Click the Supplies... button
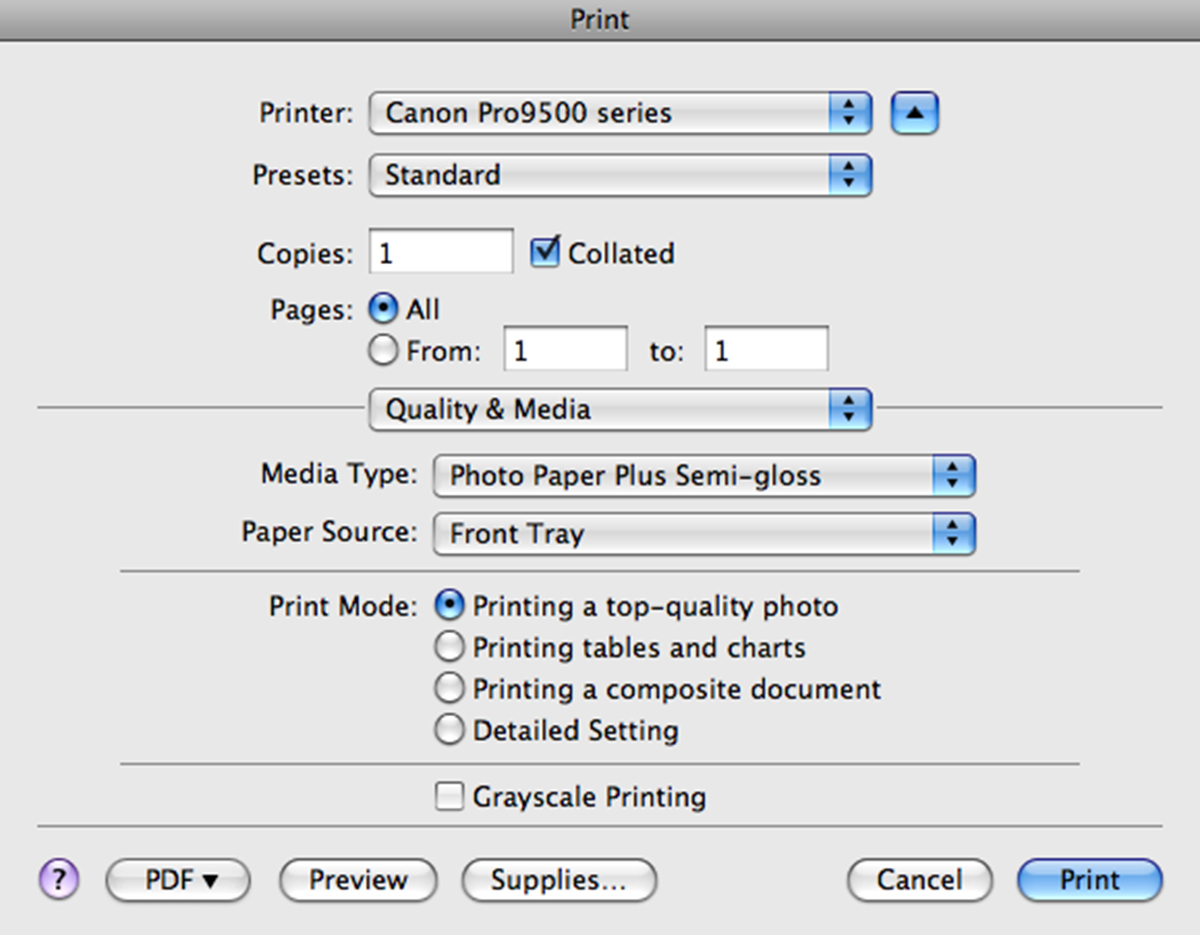Image resolution: width=1200 pixels, height=935 pixels. pyautogui.click(x=559, y=880)
